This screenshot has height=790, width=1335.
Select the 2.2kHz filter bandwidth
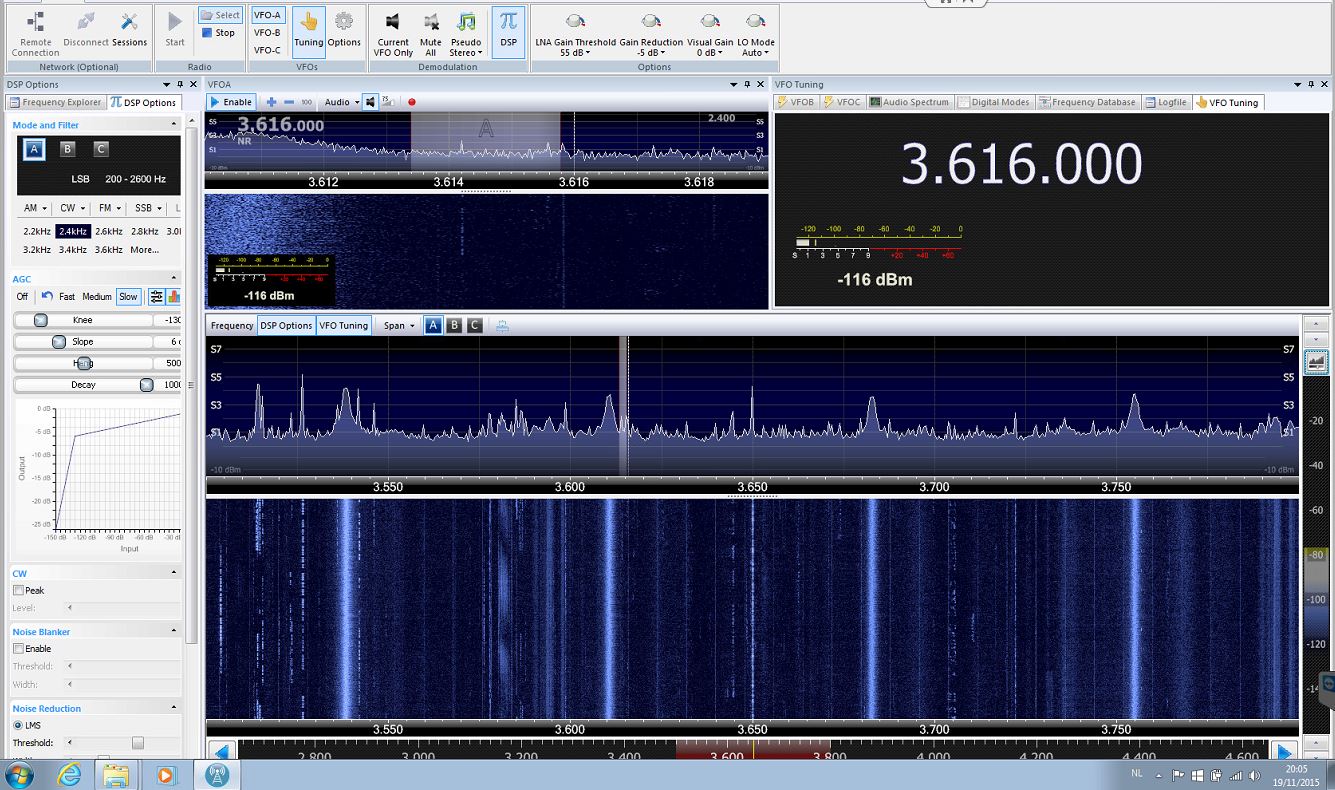[x=37, y=231]
